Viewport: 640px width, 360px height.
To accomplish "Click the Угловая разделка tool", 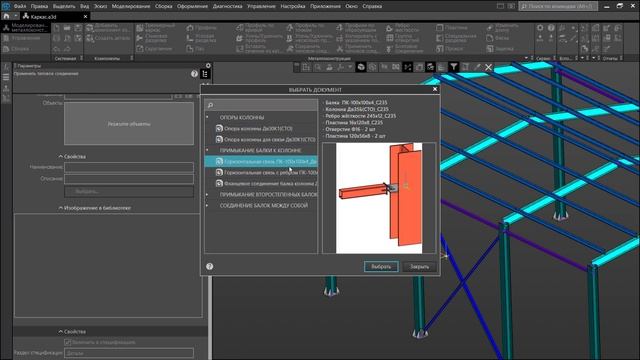I will coord(202,38).
